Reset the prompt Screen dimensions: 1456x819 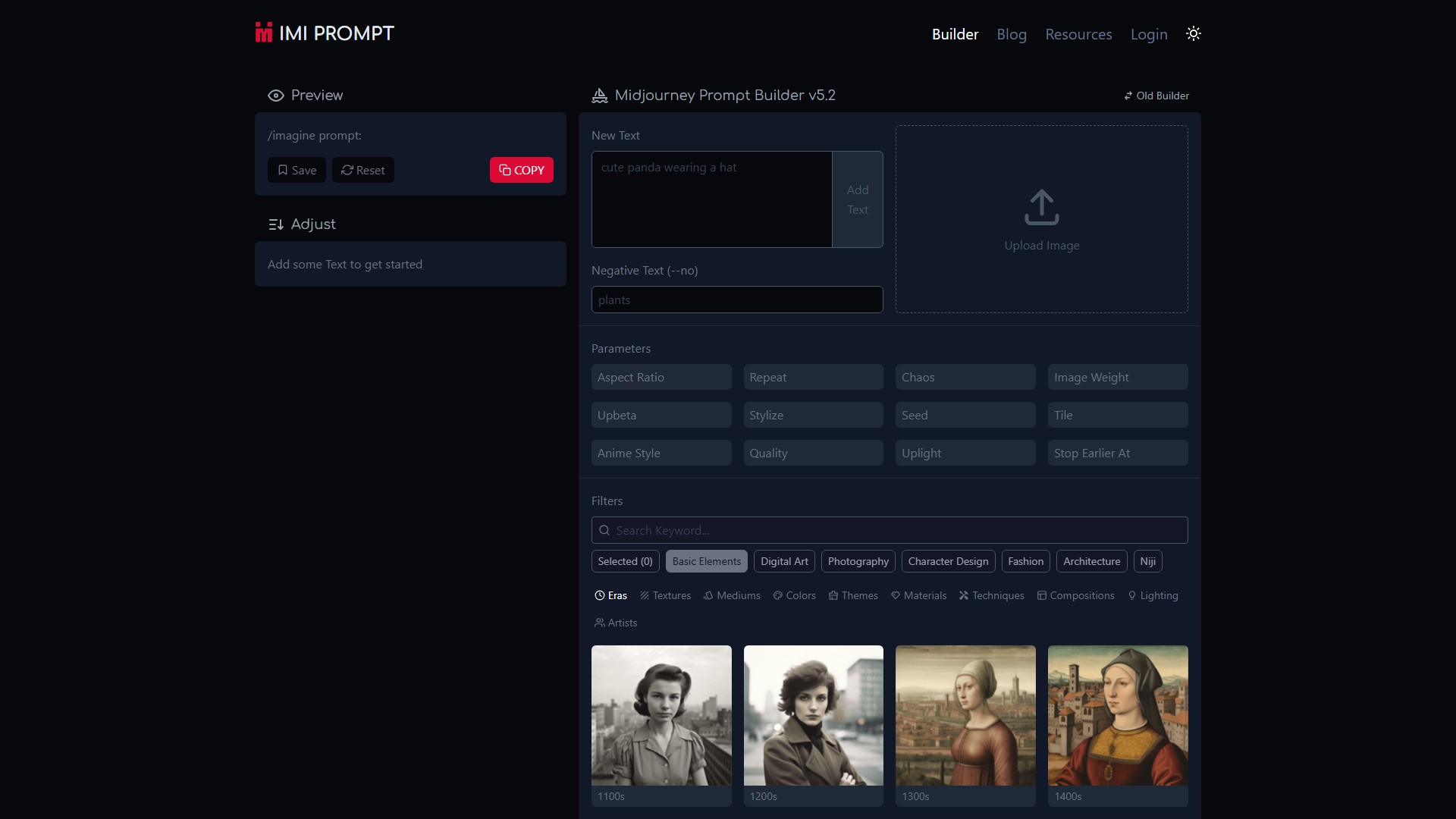[x=362, y=170]
